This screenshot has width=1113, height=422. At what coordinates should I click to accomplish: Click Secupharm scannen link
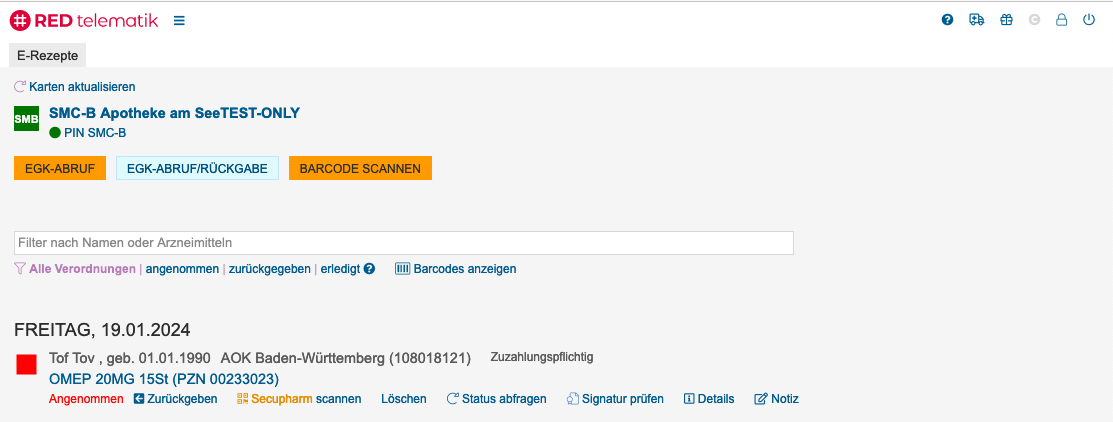299,399
